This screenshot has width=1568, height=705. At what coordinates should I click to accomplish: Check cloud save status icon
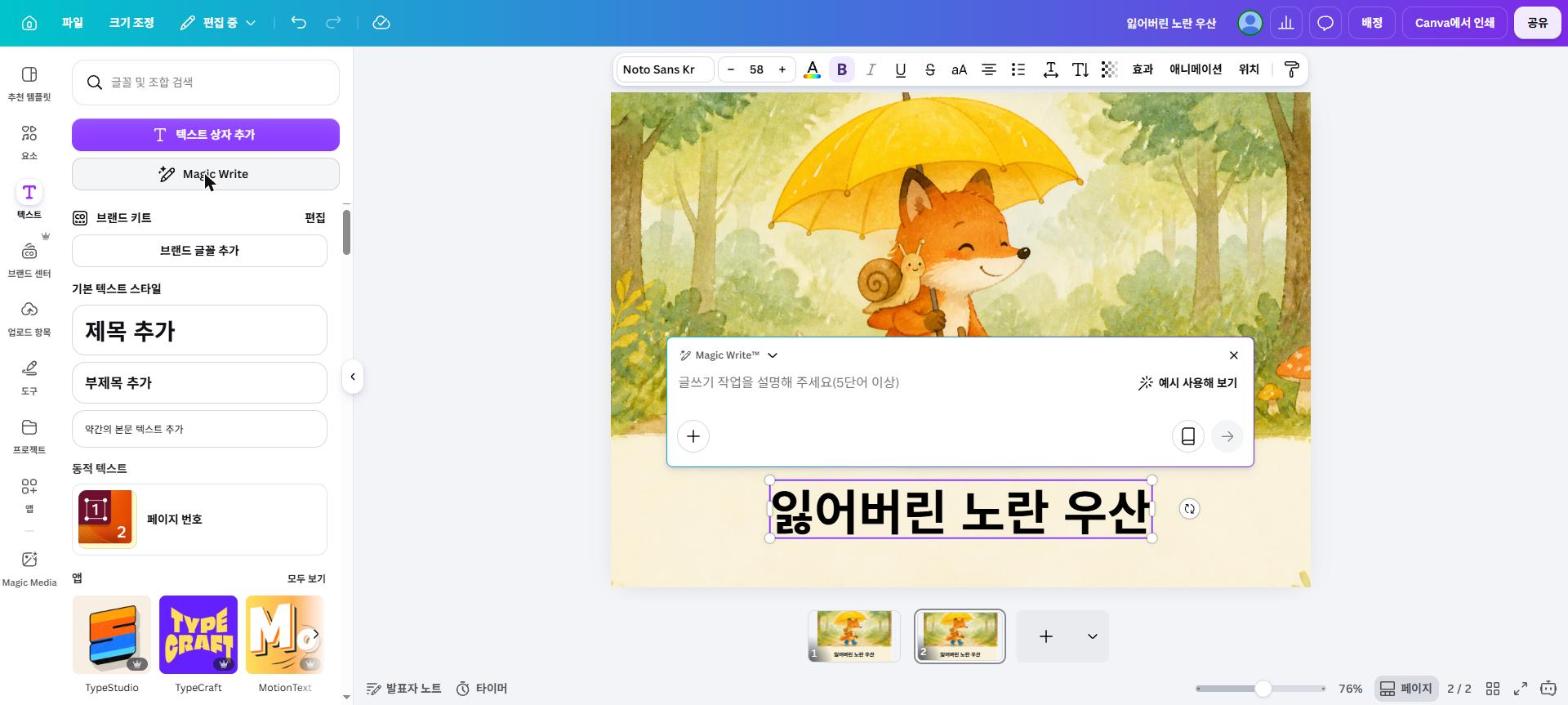tap(381, 22)
